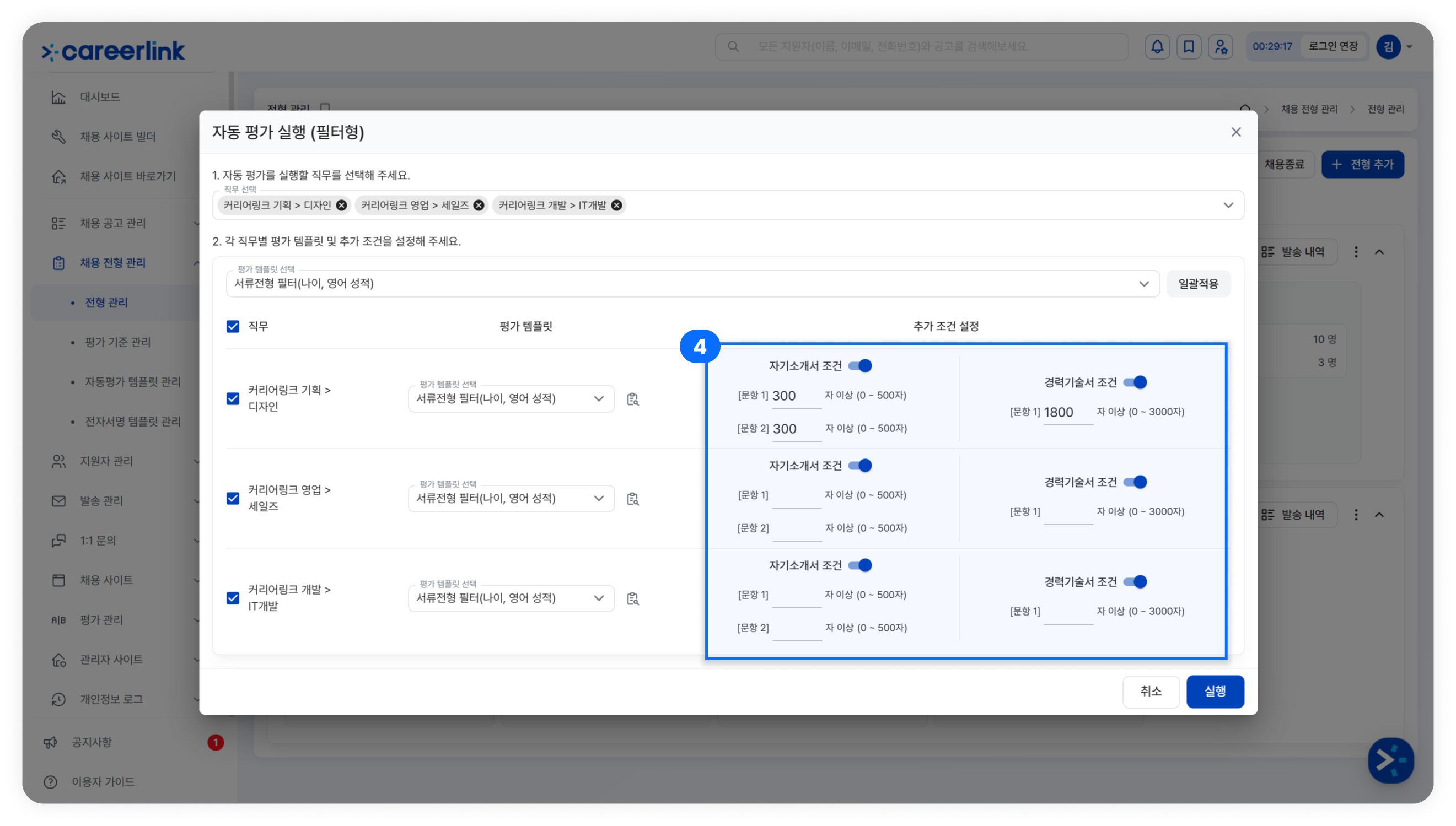Image resolution: width=1456 pixels, height=826 pixels.
Task: Focus the applicant search box
Action: [921, 46]
